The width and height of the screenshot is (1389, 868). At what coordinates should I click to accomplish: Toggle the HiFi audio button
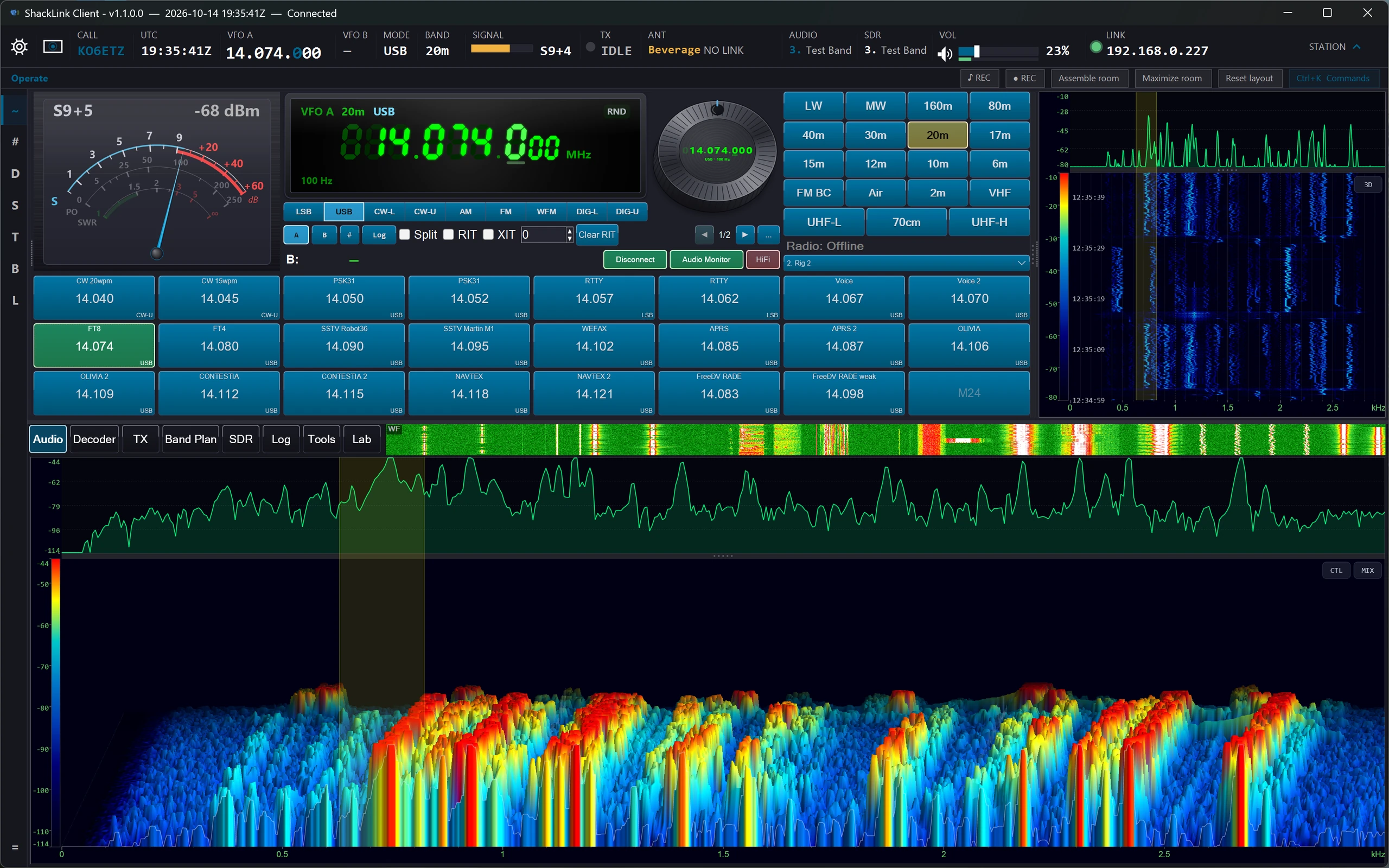[763, 259]
